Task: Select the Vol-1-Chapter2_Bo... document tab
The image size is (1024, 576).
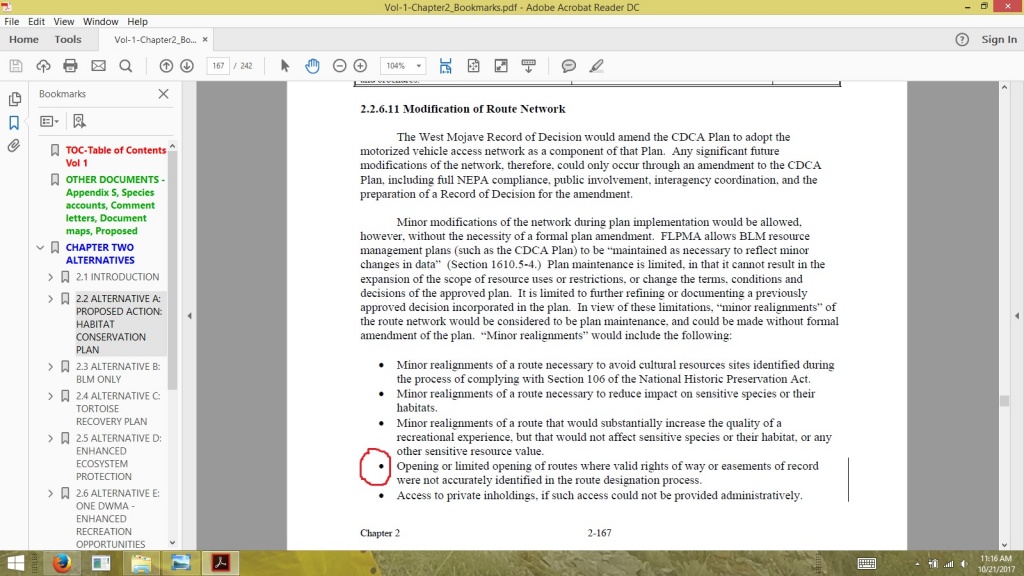Action: pos(155,39)
